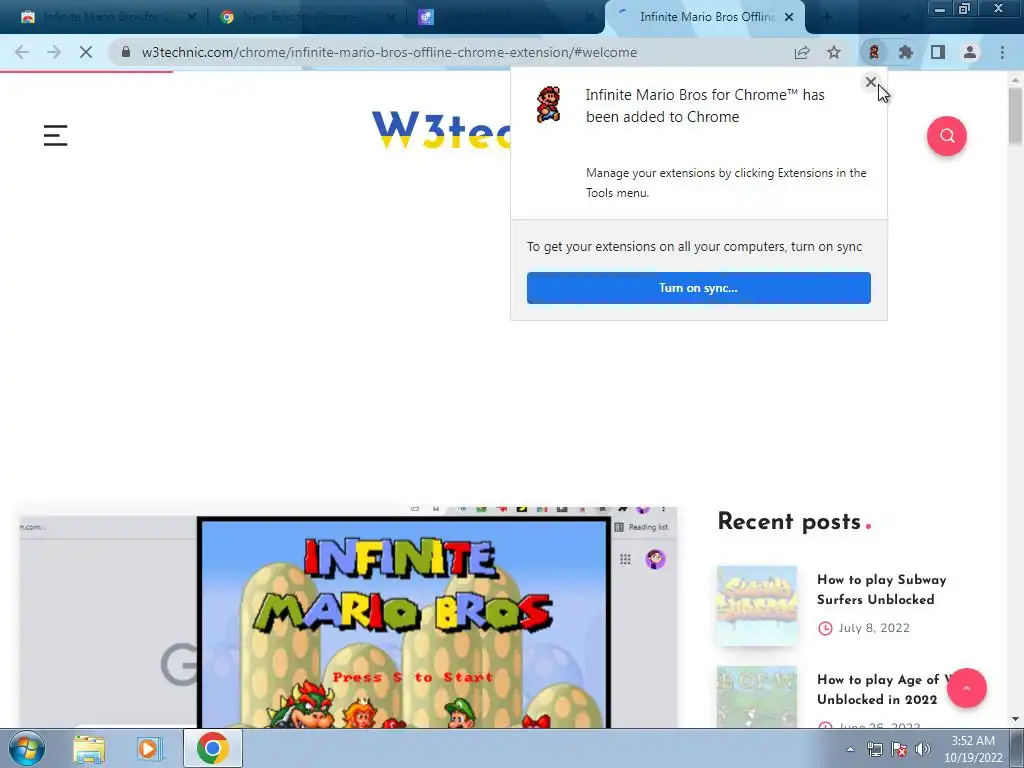Viewport: 1024px width, 768px height.
Task: Click the Chrome taskbar icon
Action: pyautogui.click(x=213, y=748)
